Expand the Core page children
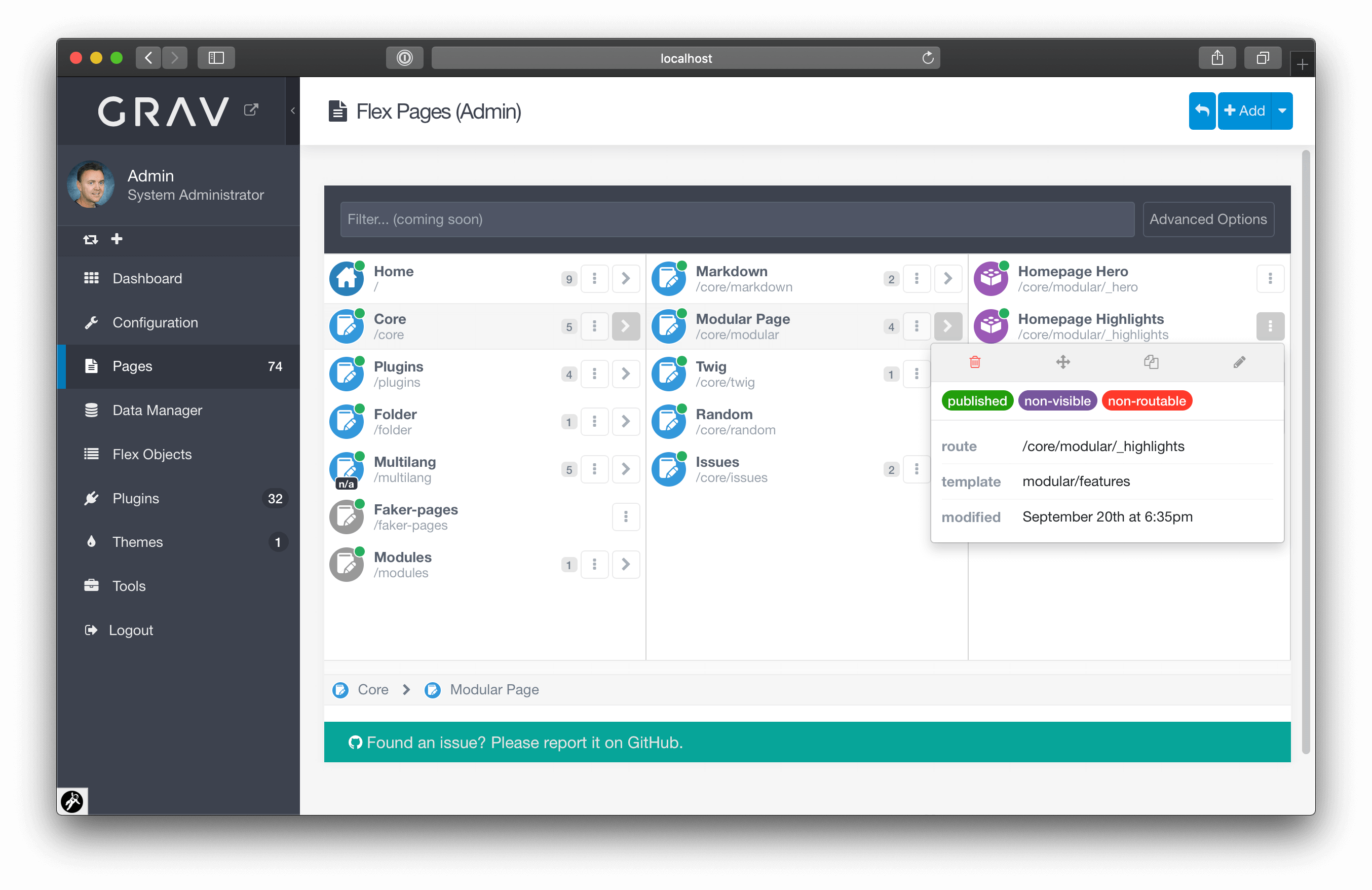 point(626,326)
